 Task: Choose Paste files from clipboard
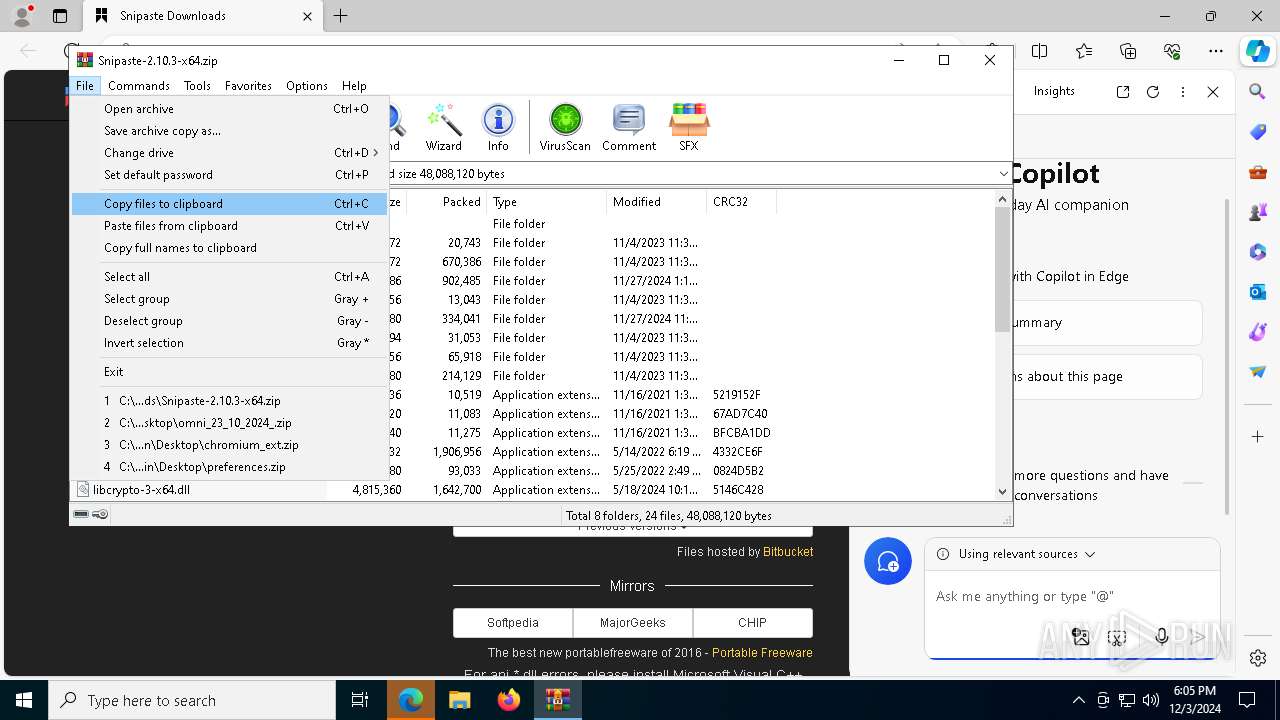pyautogui.click(x=230, y=226)
